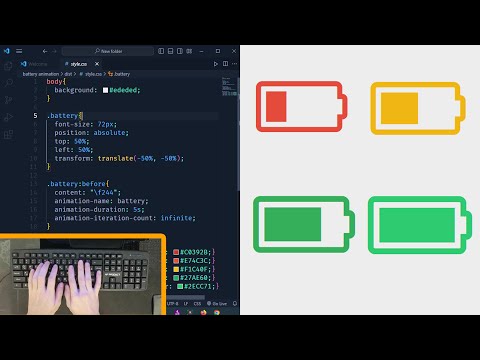Viewport: 480px width, 360px height.
Task: Click the dist breadcrumb
Action: point(68,74)
